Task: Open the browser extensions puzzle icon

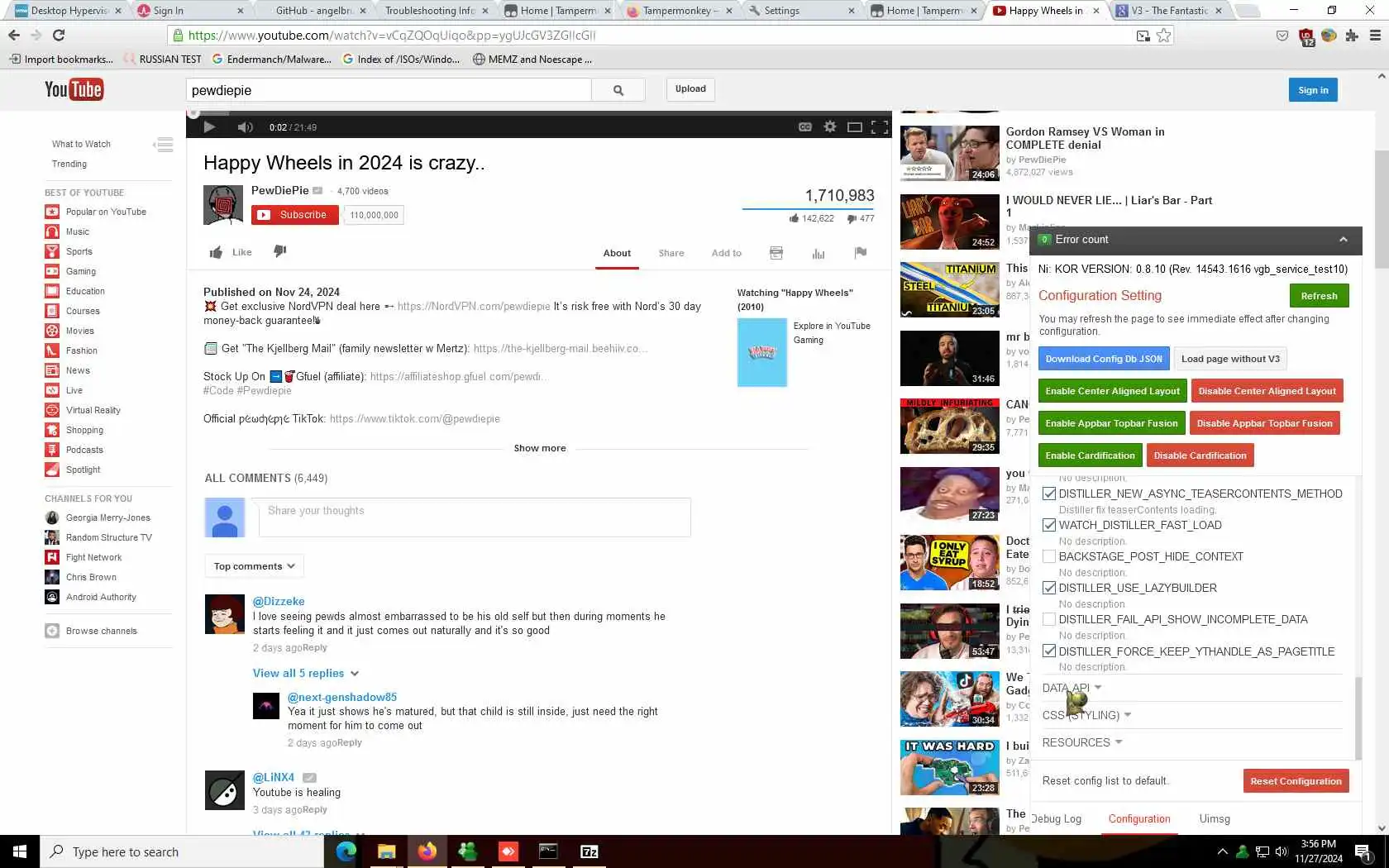Action: 1352,36
